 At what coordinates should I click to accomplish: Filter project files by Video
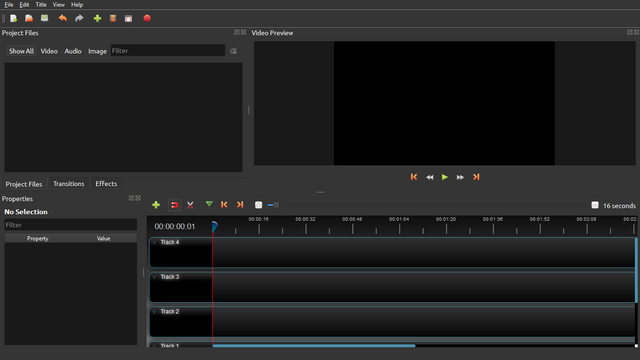click(49, 51)
